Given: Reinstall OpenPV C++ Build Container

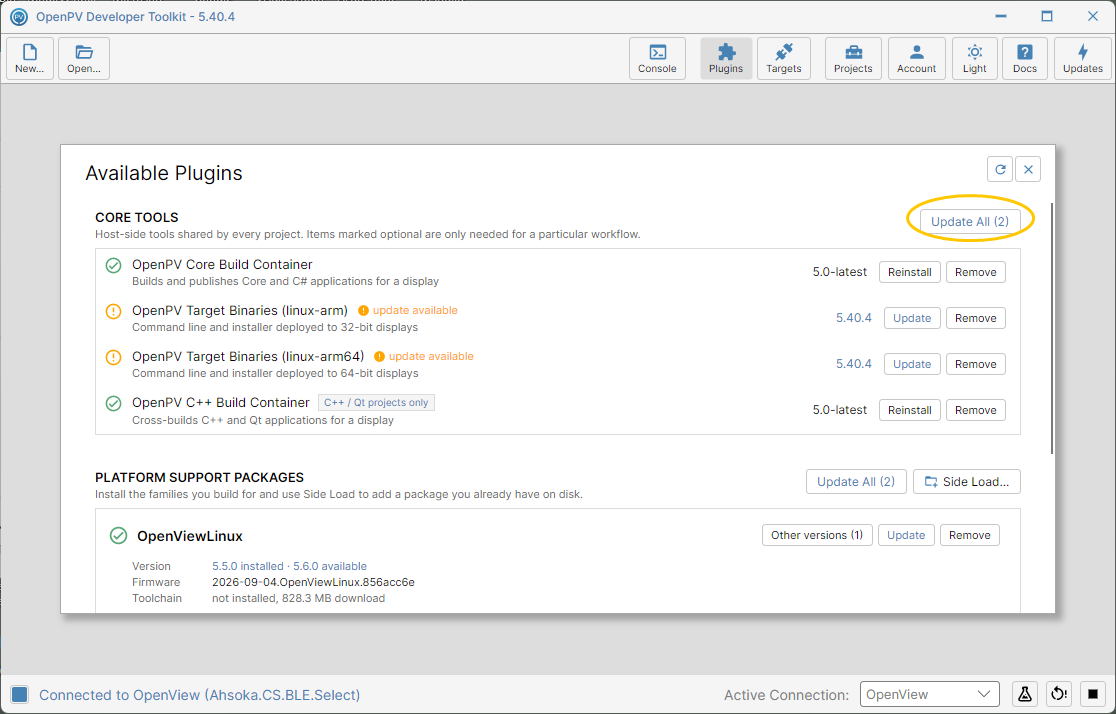Looking at the screenshot, I should click(x=910, y=410).
